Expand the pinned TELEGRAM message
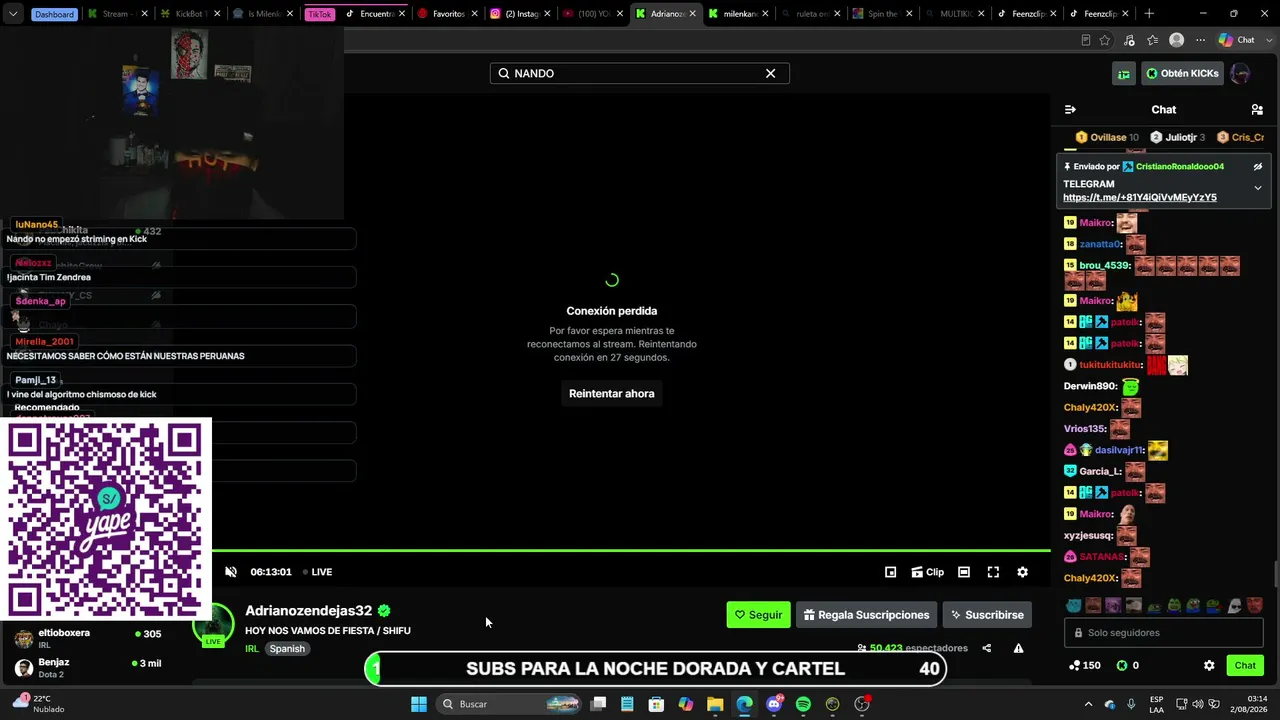 (1258, 188)
